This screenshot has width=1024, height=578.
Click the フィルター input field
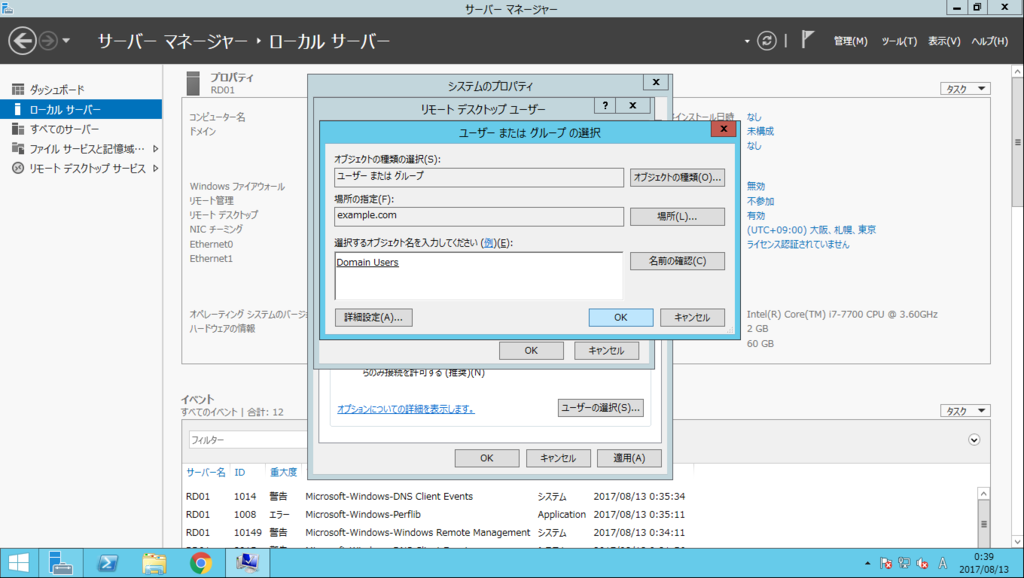[x=248, y=440]
